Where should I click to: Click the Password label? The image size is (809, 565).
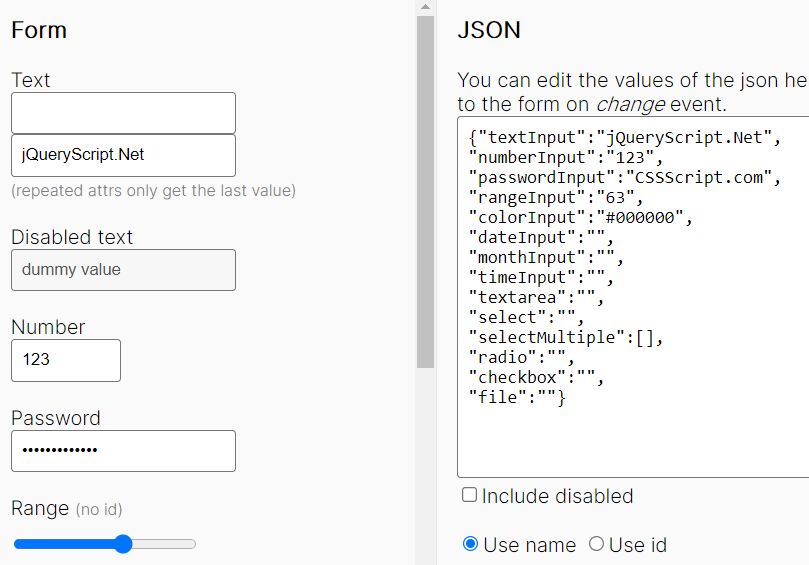(x=56, y=418)
